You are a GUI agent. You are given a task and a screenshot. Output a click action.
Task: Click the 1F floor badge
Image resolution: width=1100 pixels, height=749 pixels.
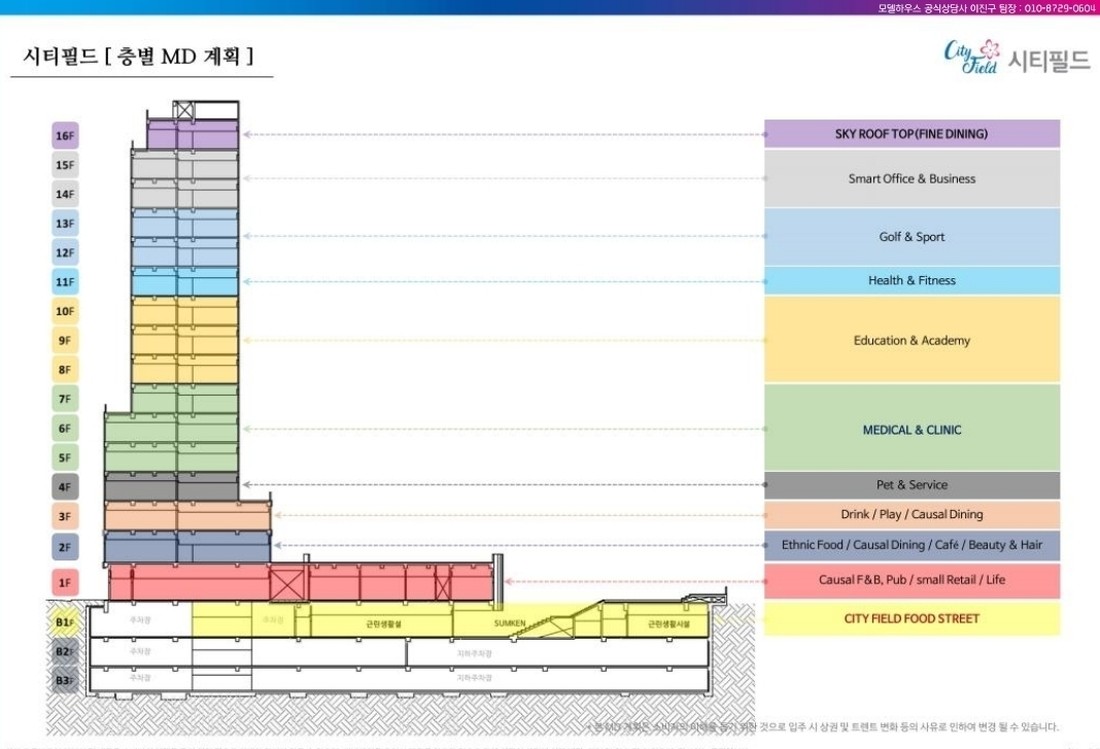pos(65,582)
